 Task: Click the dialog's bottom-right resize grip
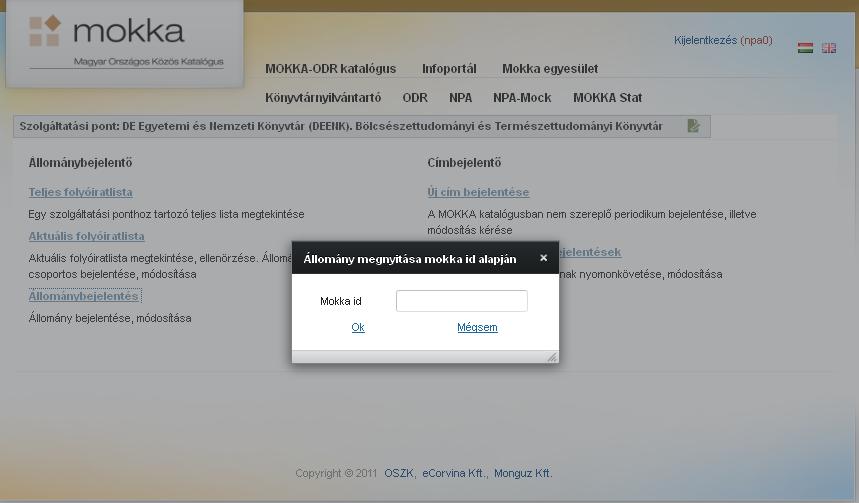click(x=551, y=356)
